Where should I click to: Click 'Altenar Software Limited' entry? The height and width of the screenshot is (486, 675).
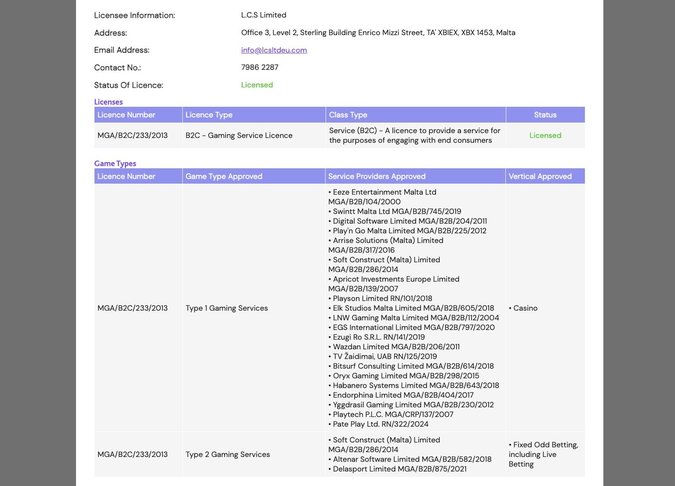tap(409, 459)
